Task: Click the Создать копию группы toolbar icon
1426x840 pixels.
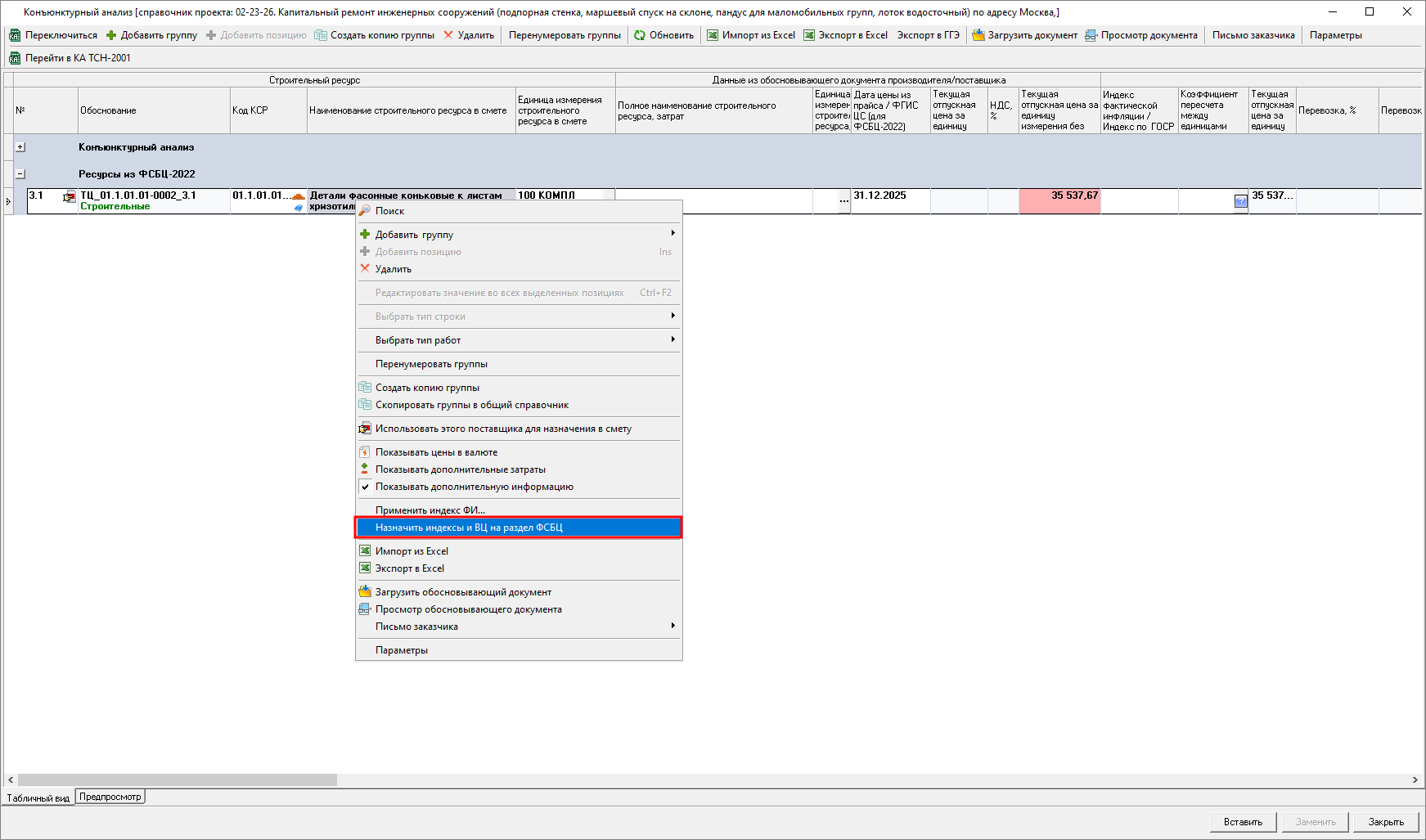Action: click(321, 35)
